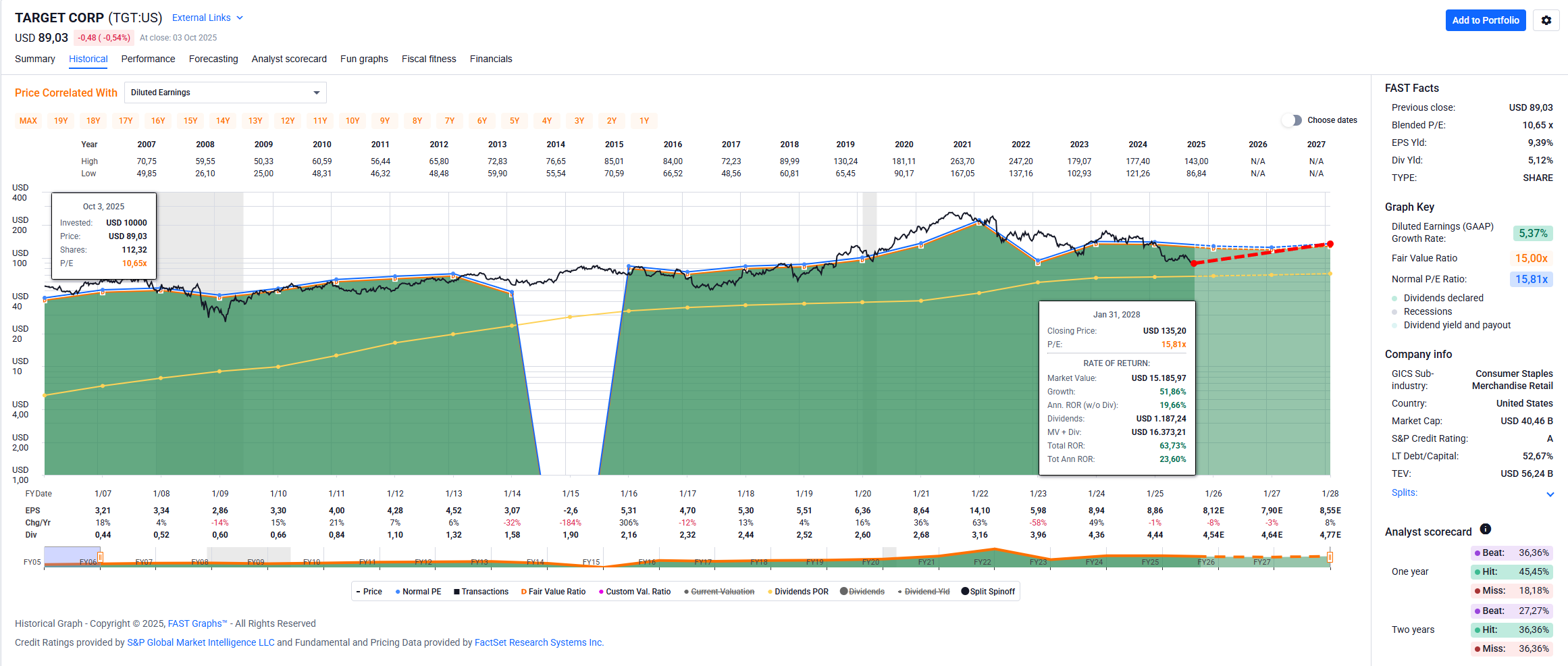The width and height of the screenshot is (1568, 666).
Task: Expand the External Links menu
Action: pos(207,18)
